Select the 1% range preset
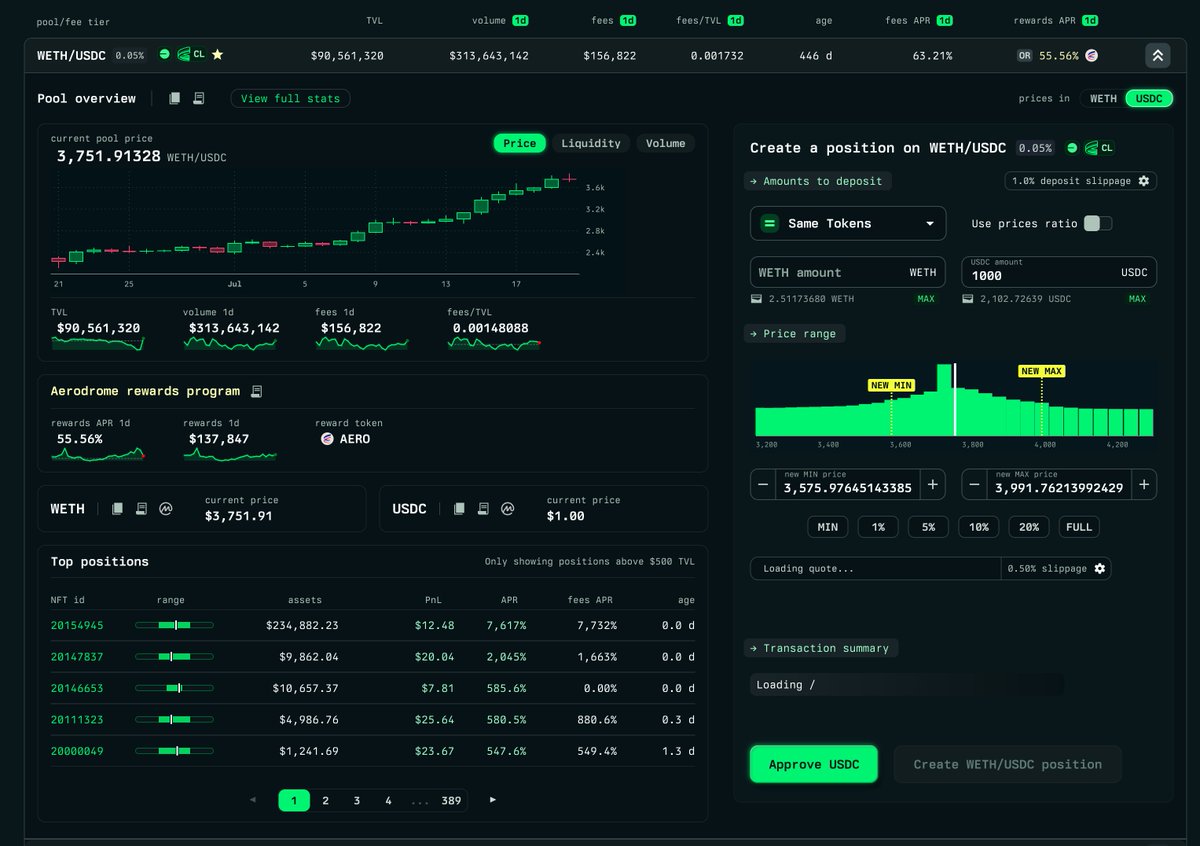Screen dimensions: 1200x846 [x=878, y=527]
